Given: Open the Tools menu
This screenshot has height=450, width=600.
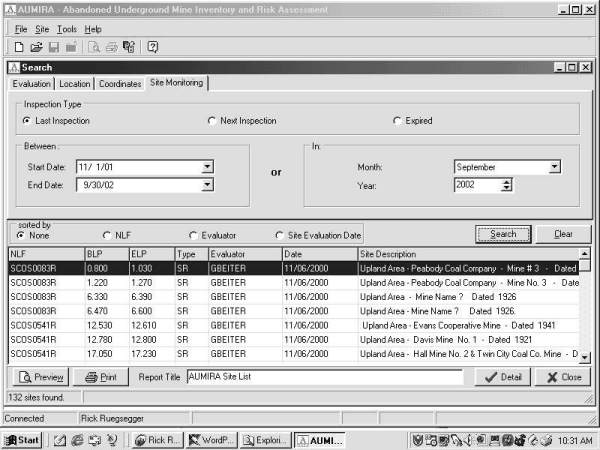Looking at the screenshot, I should (x=66, y=29).
